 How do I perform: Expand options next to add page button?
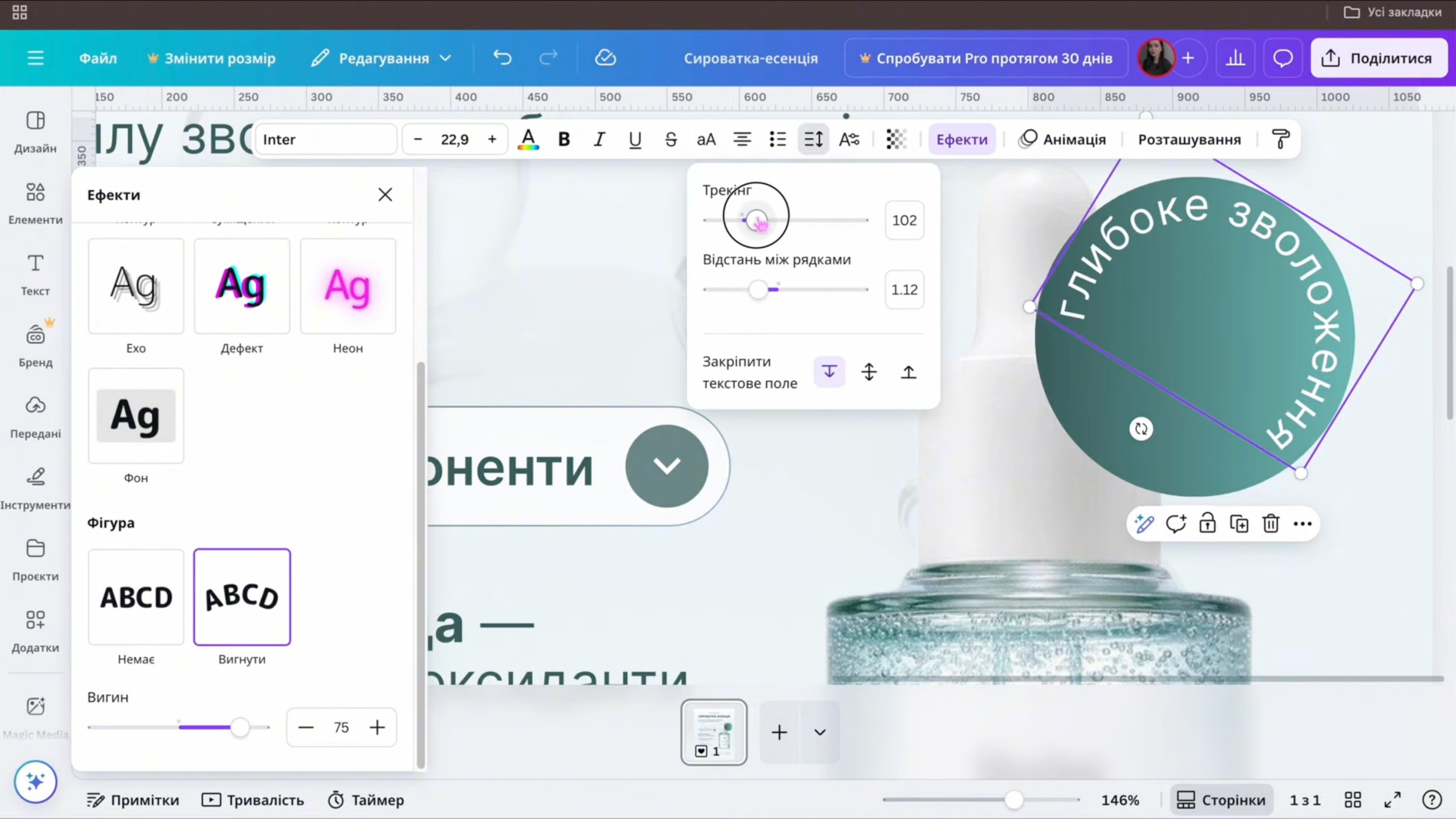(819, 732)
